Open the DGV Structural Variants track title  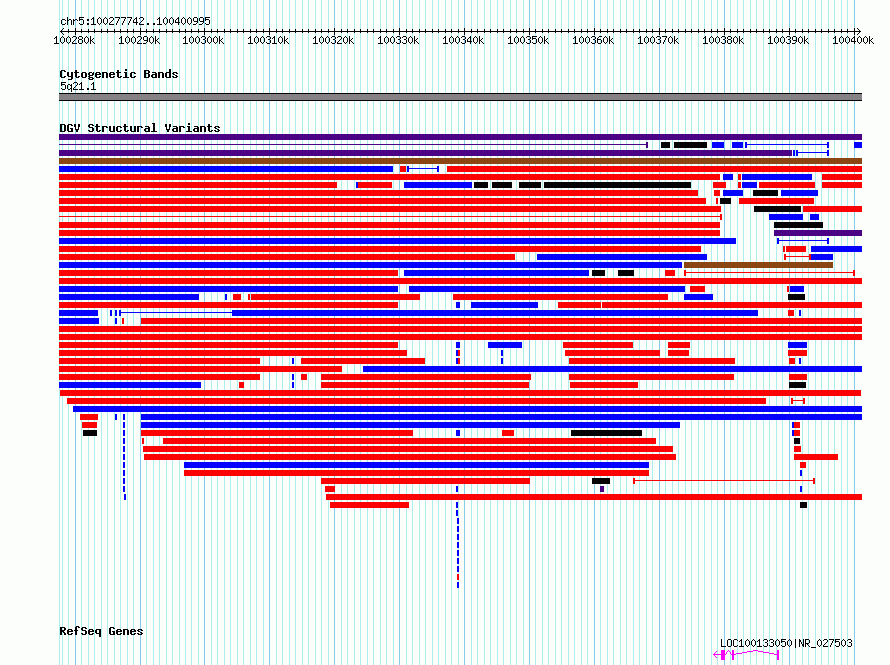pos(140,128)
